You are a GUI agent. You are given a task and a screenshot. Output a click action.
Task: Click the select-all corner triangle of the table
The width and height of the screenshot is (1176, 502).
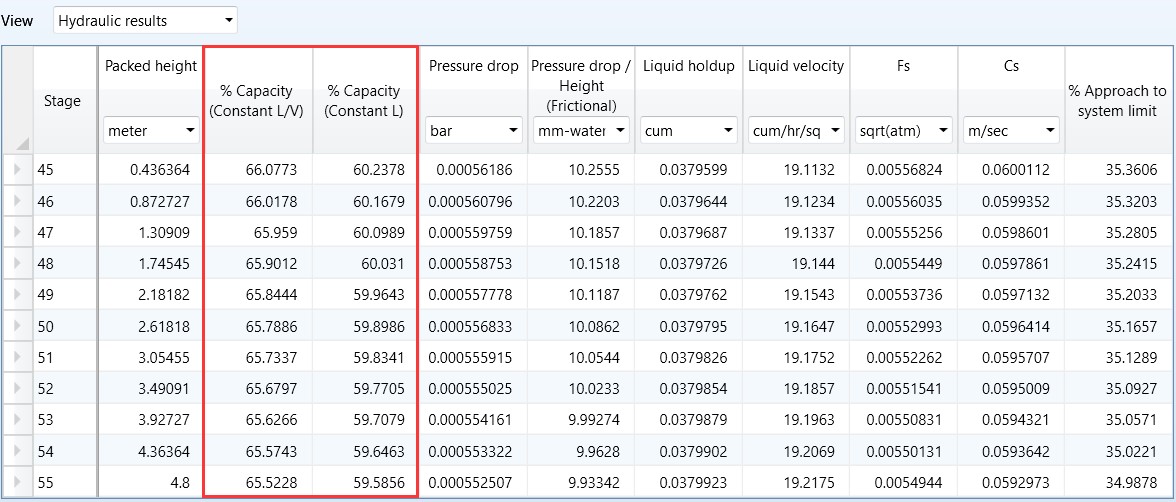pyautogui.click(x=19, y=143)
